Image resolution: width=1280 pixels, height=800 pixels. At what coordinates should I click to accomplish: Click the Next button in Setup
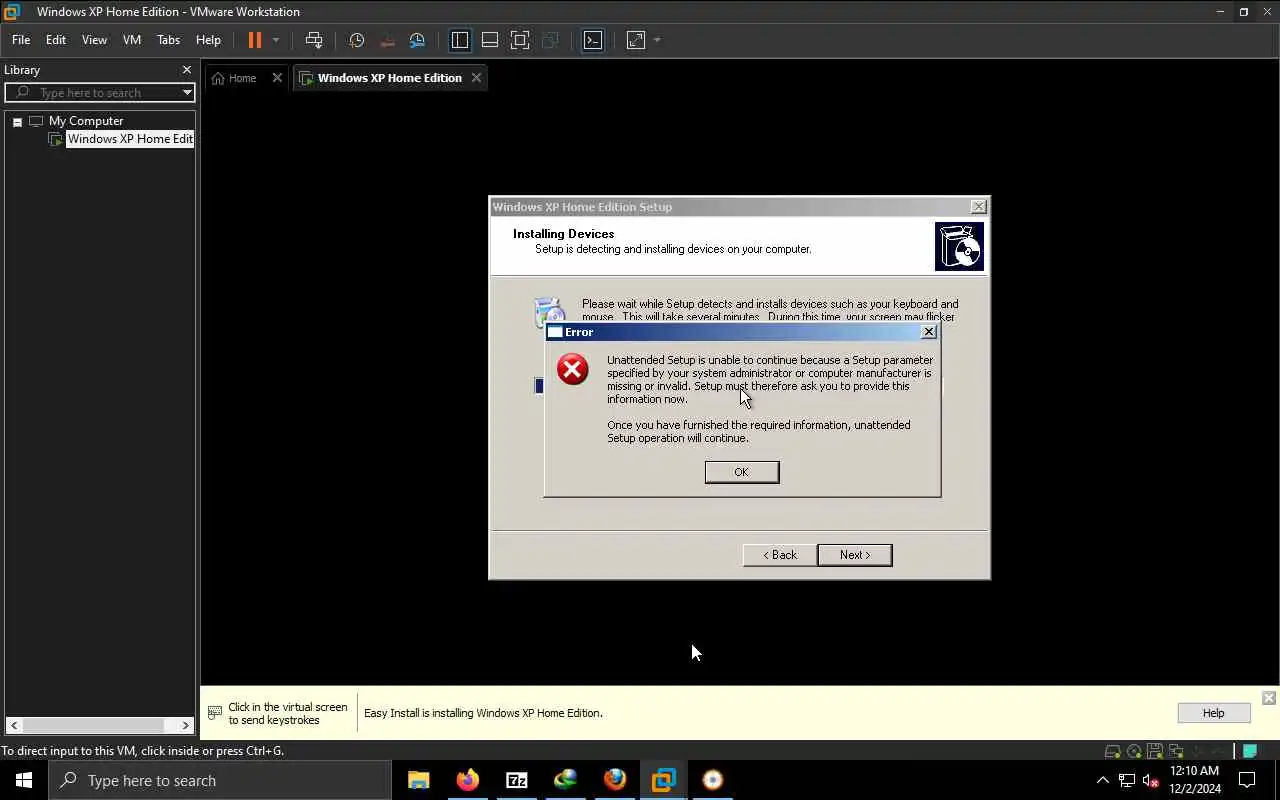(855, 555)
